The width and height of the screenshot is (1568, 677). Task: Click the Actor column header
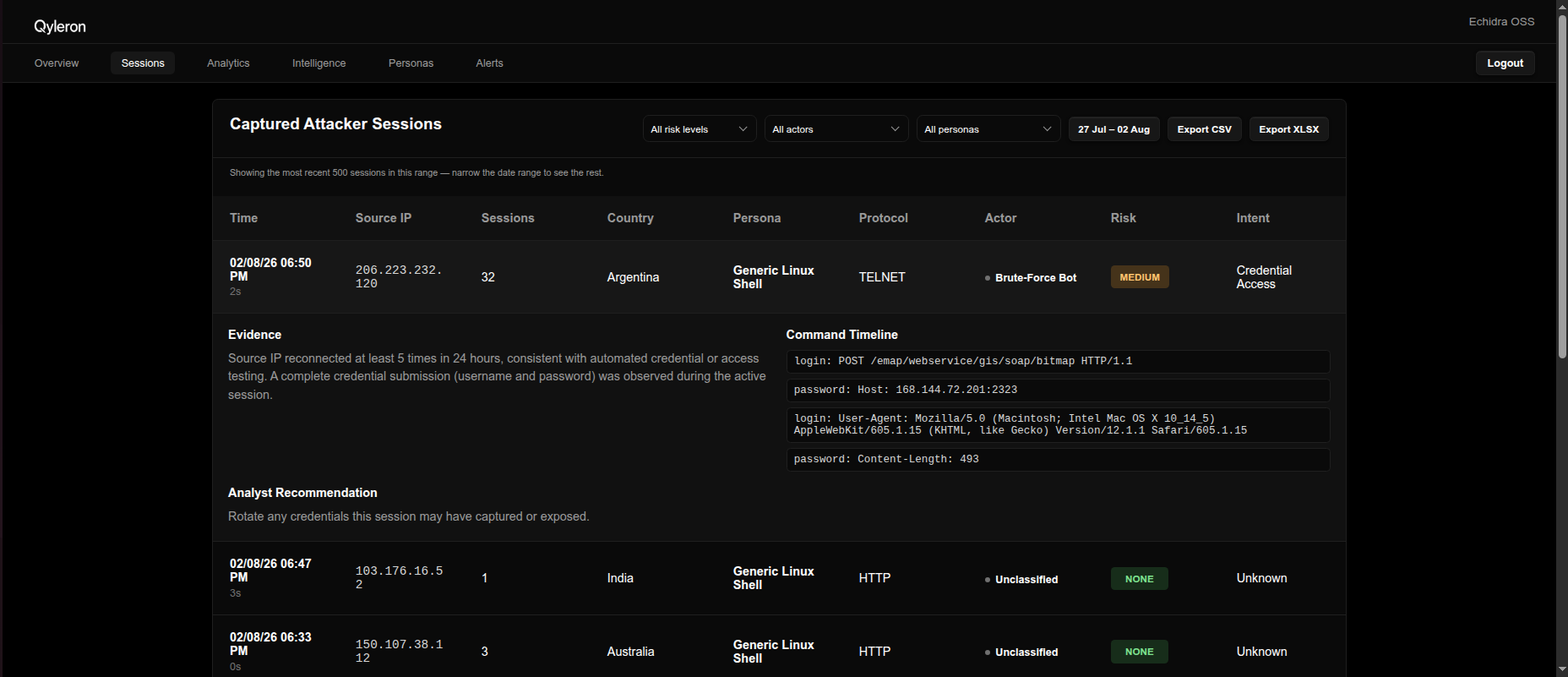click(1000, 218)
